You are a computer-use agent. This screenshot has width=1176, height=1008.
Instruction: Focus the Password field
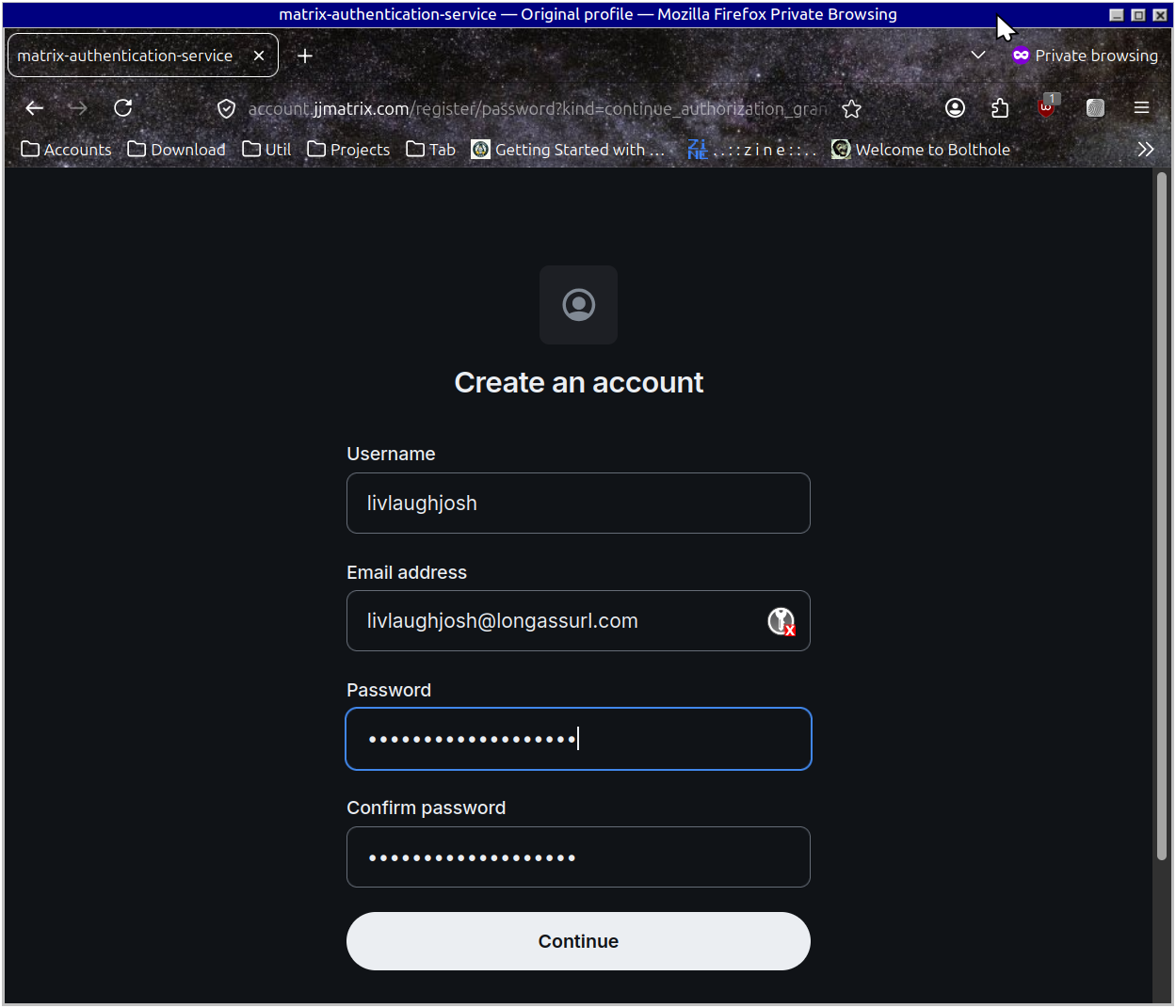click(x=578, y=739)
